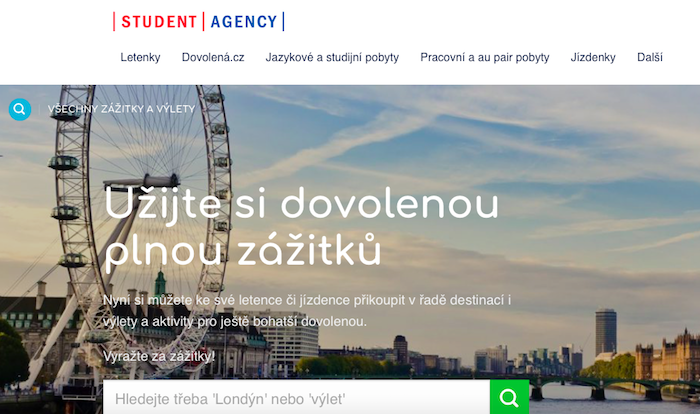Open Všechny zážitky a výlety link

click(x=121, y=109)
